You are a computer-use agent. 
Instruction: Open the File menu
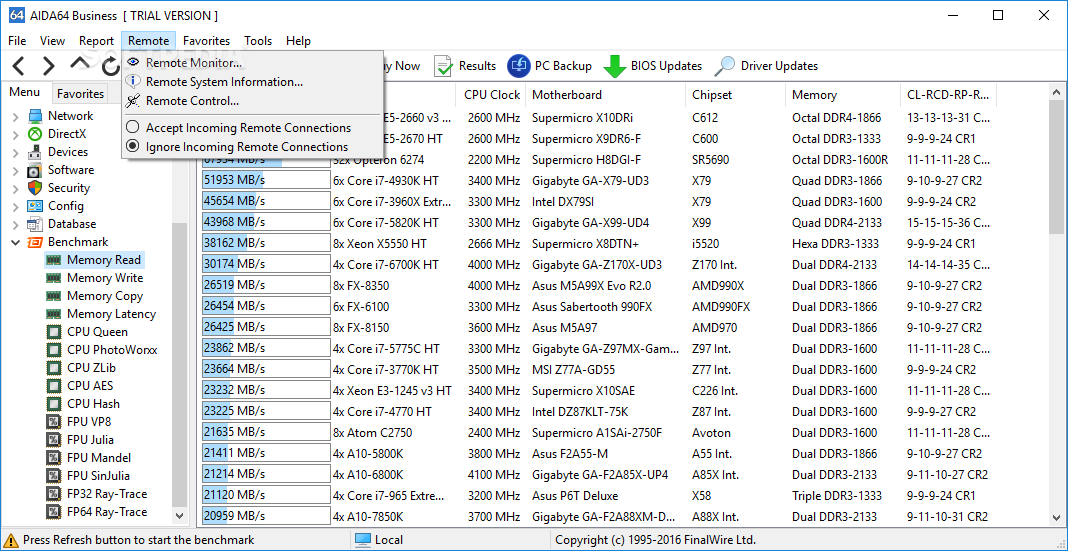coord(17,41)
